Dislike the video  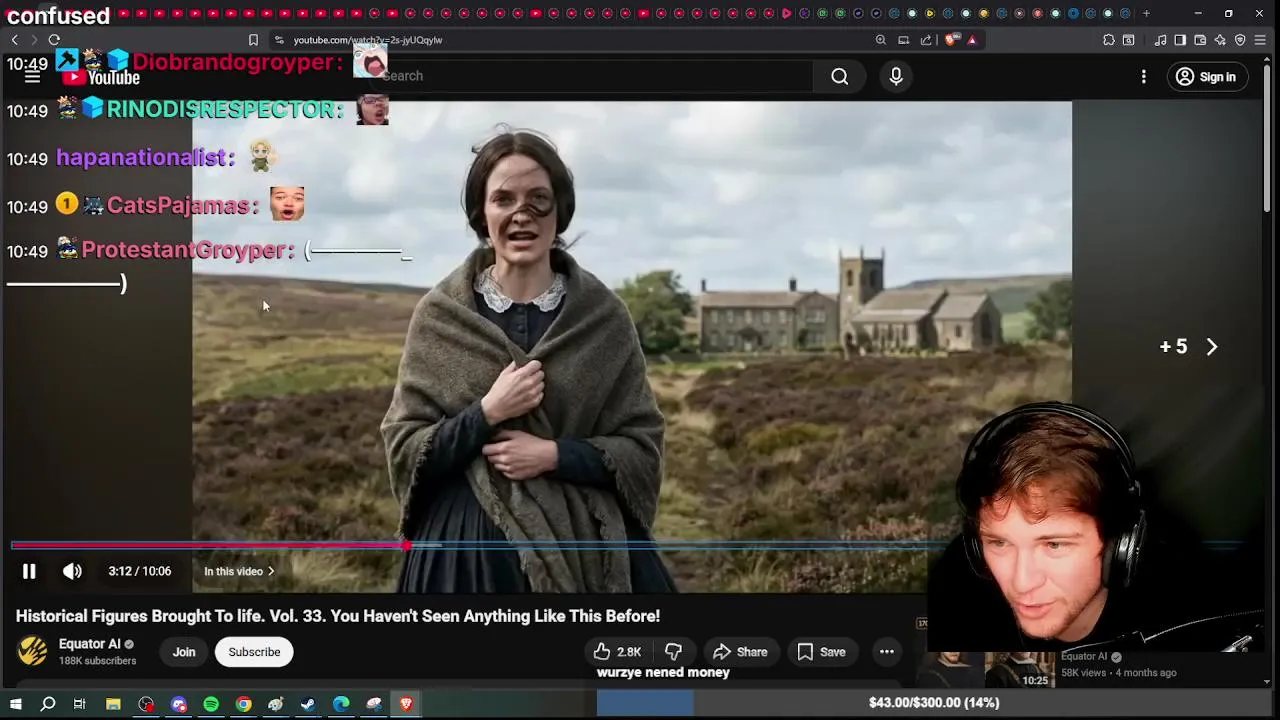click(674, 652)
